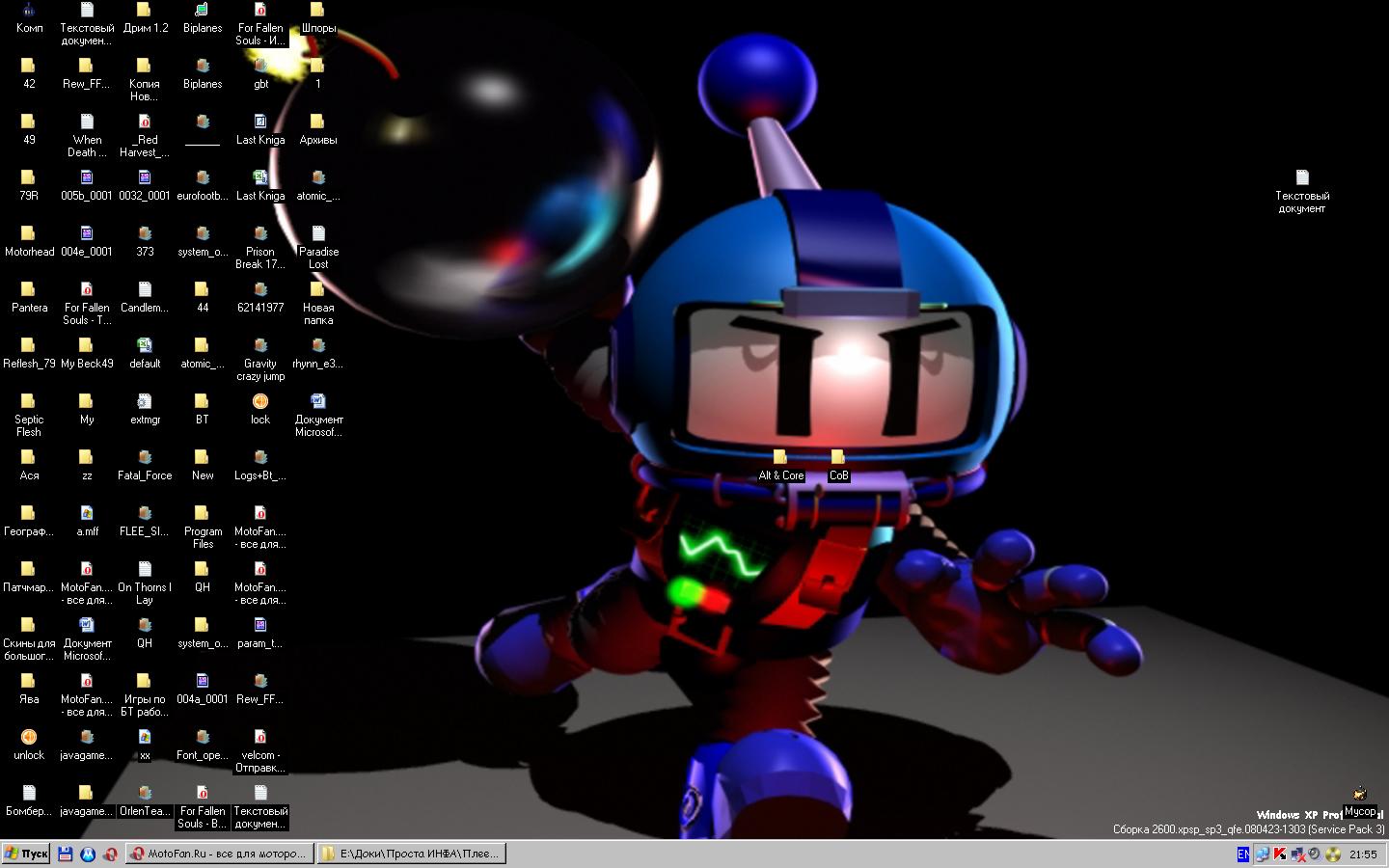Image resolution: width=1389 pixels, height=868 pixels.
Task: Select the 004e_0001 file
Action: (87, 241)
